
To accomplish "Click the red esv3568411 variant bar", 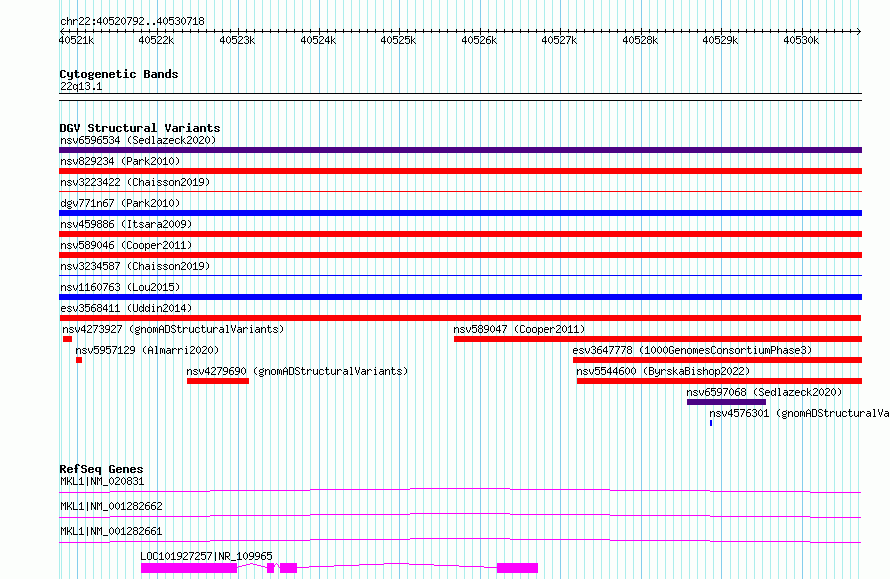I will pos(460,318).
